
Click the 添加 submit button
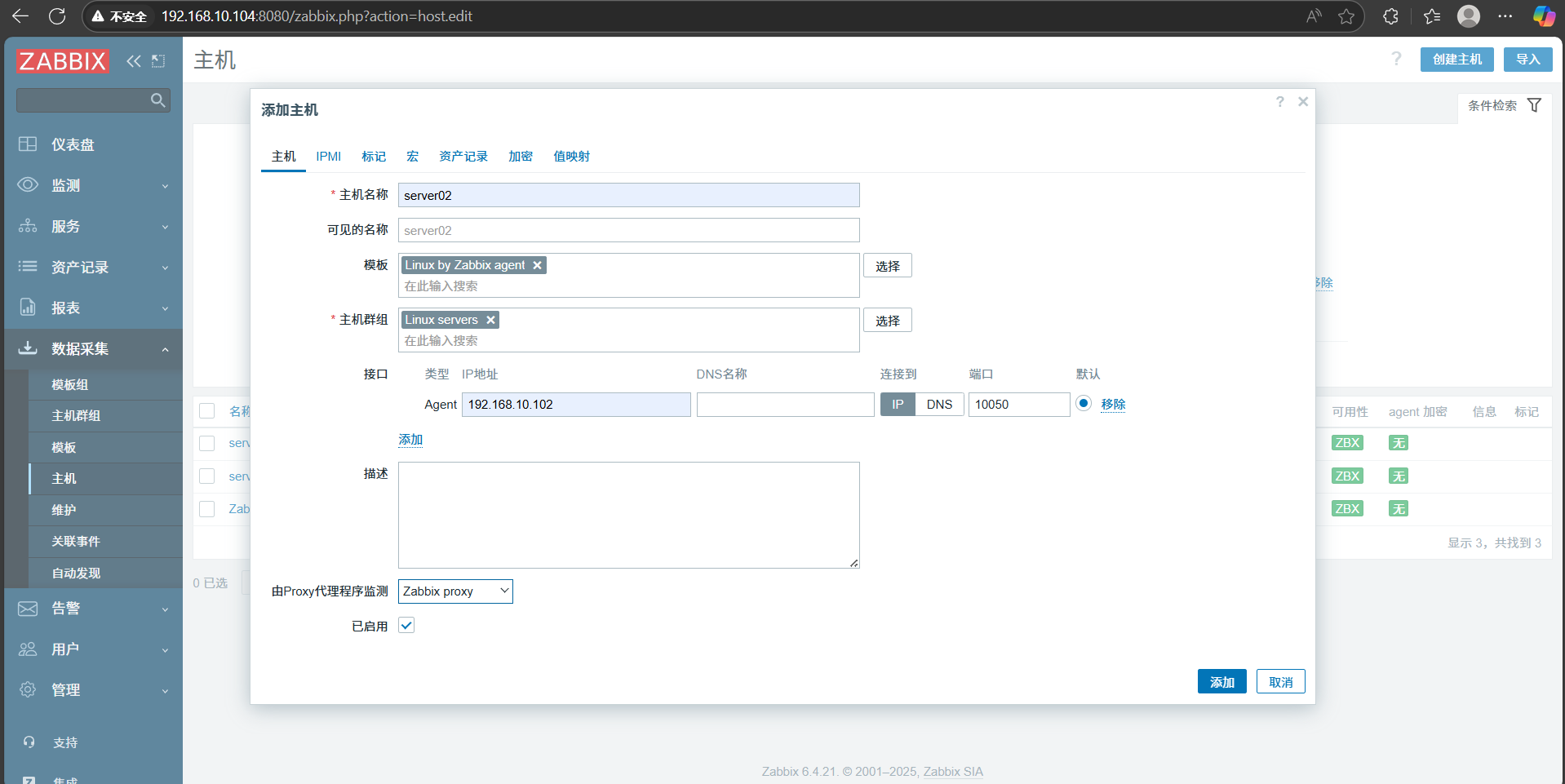click(1221, 681)
